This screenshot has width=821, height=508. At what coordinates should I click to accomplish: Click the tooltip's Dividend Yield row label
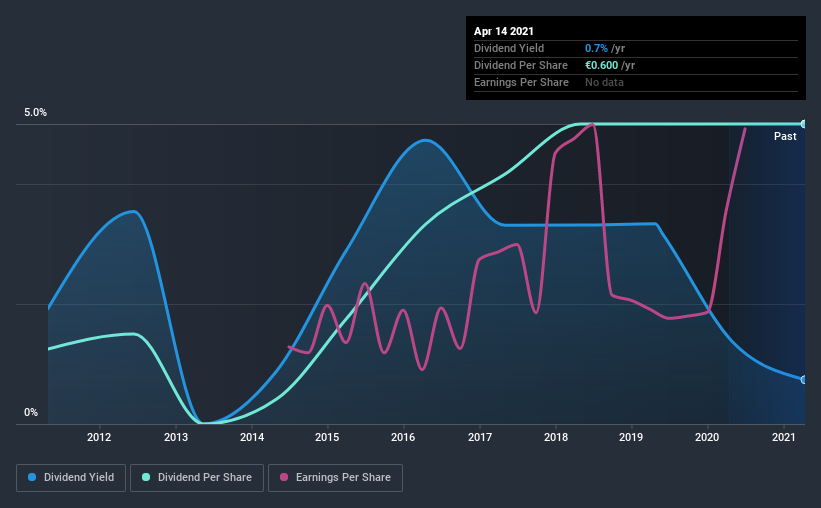pyautogui.click(x=509, y=48)
